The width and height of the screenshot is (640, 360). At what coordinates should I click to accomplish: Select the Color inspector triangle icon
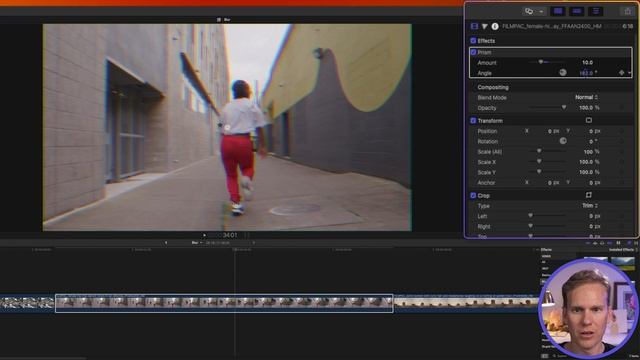point(484,26)
